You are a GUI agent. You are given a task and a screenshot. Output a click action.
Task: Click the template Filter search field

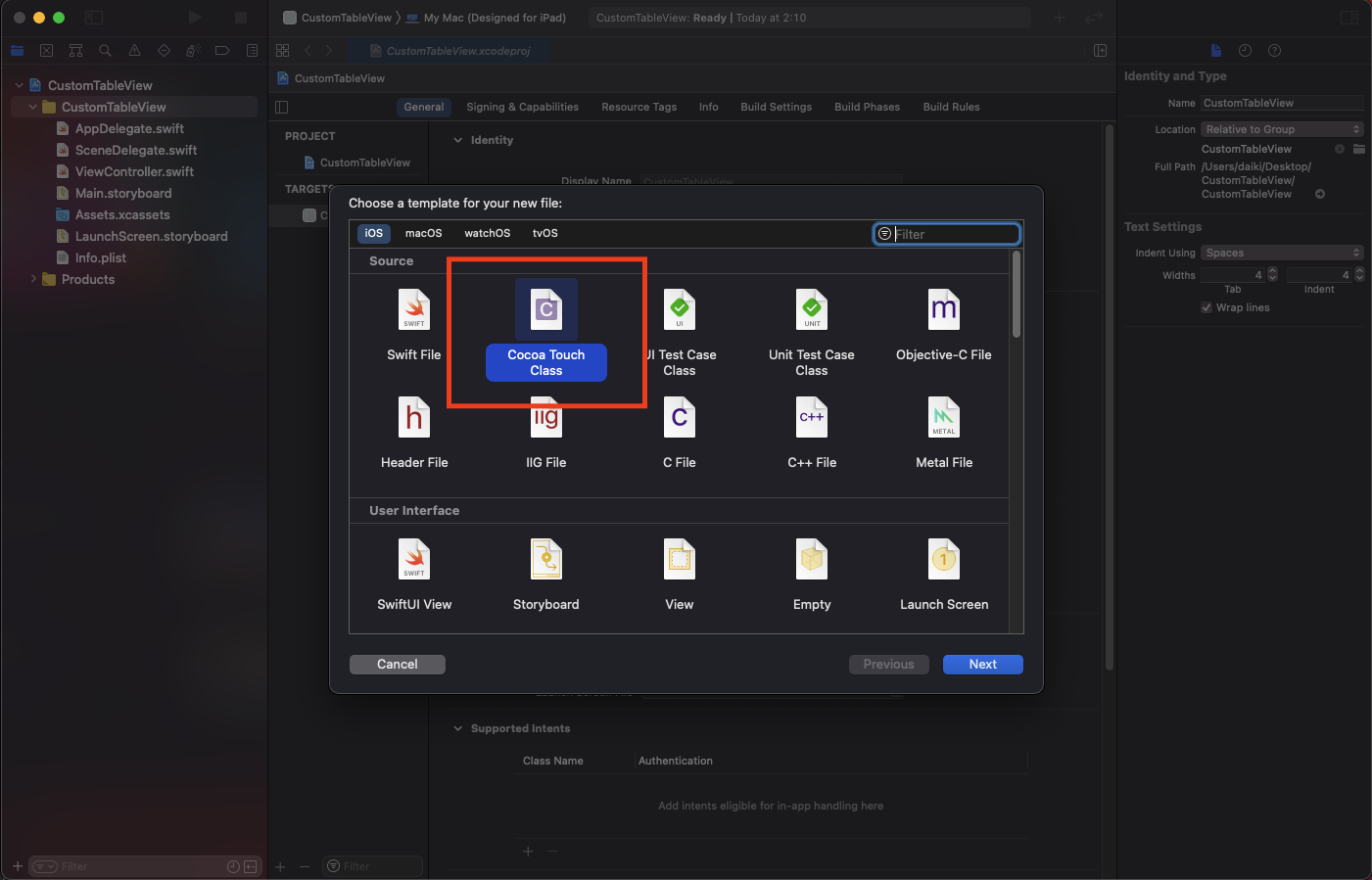(x=947, y=234)
